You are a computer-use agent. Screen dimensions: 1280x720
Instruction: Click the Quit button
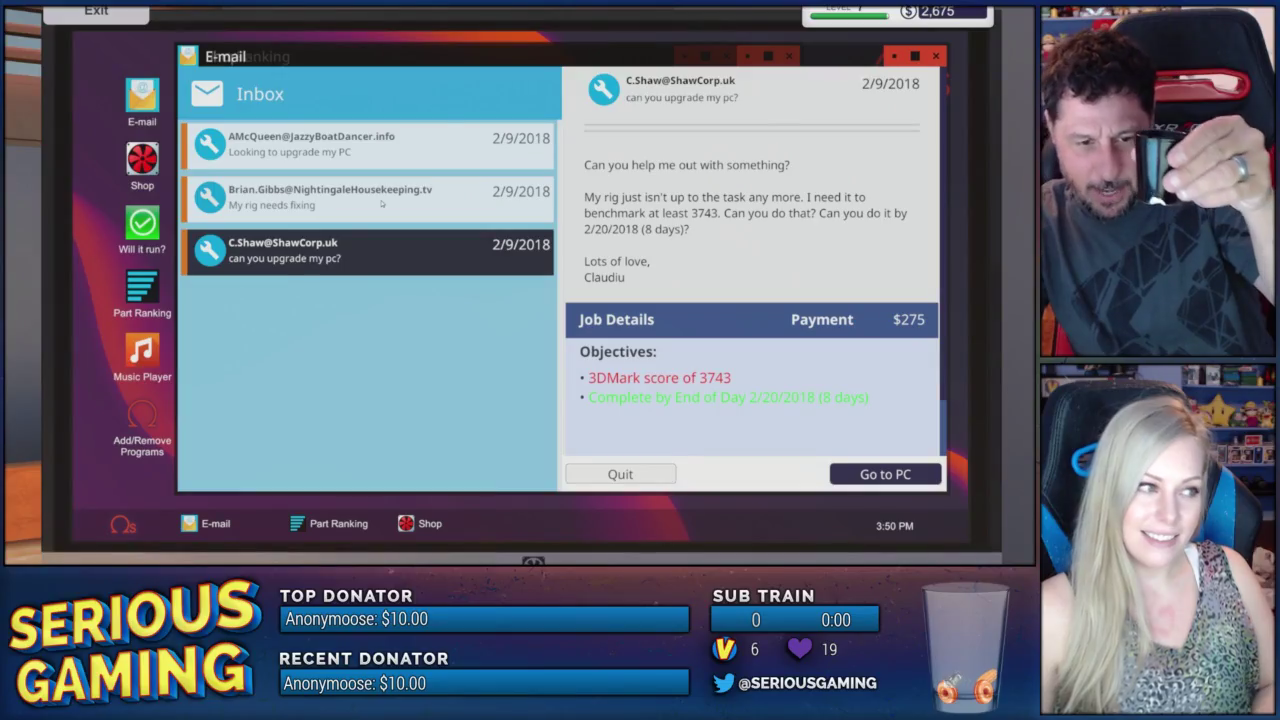tap(620, 474)
